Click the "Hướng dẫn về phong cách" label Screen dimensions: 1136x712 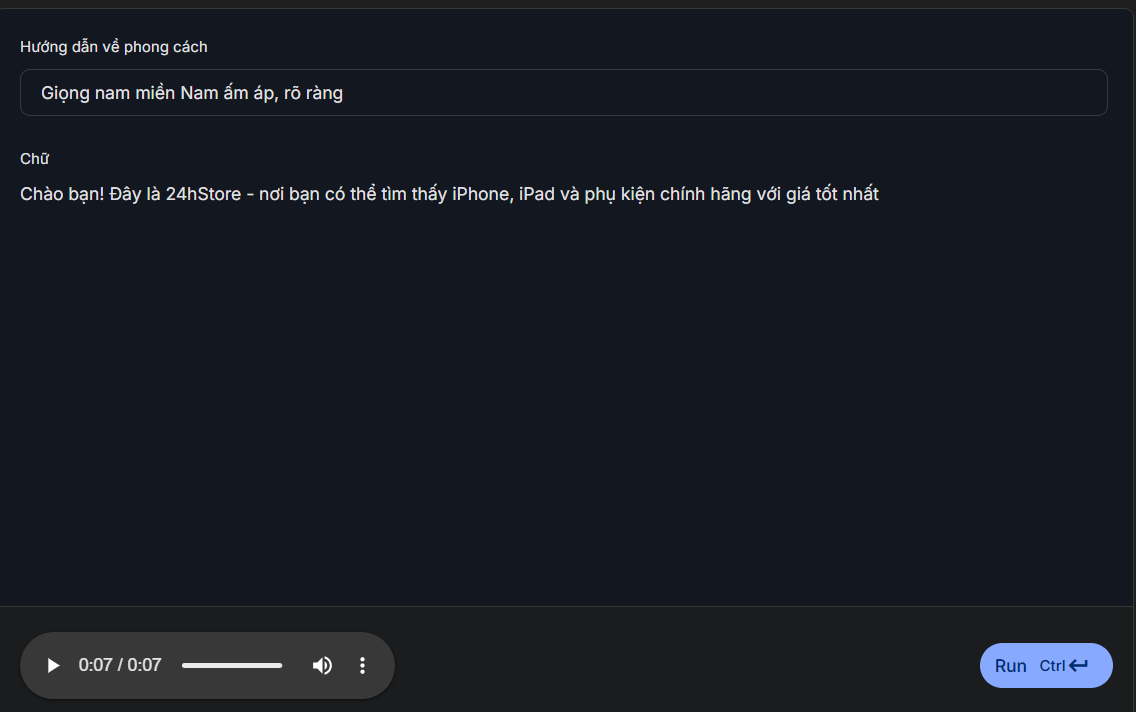point(114,47)
